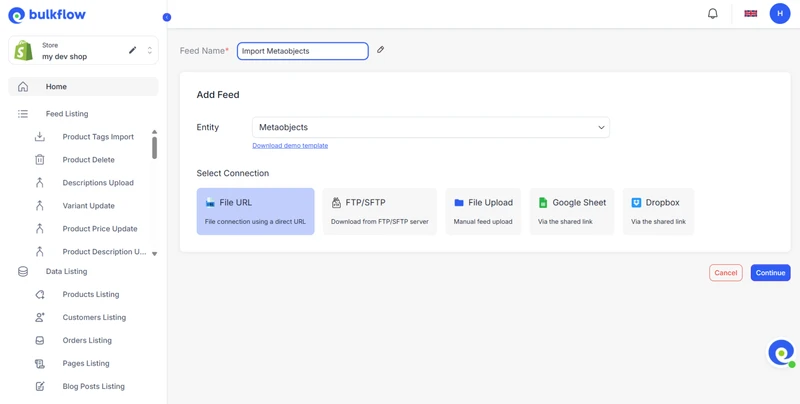Open Product Delete feed
This screenshot has width=800, height=404.
point(88,160)
